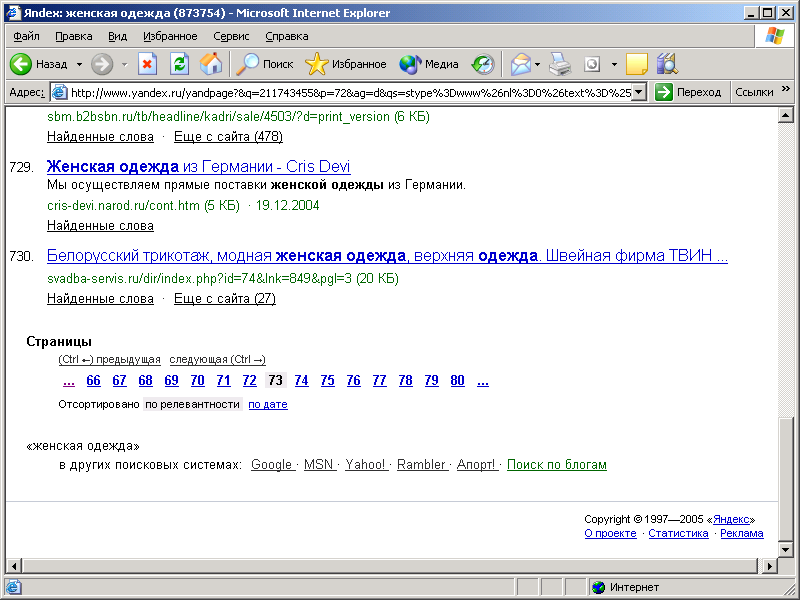Click current page number 73
Viewport: 800px width, 600px height.
click(276, 381)
